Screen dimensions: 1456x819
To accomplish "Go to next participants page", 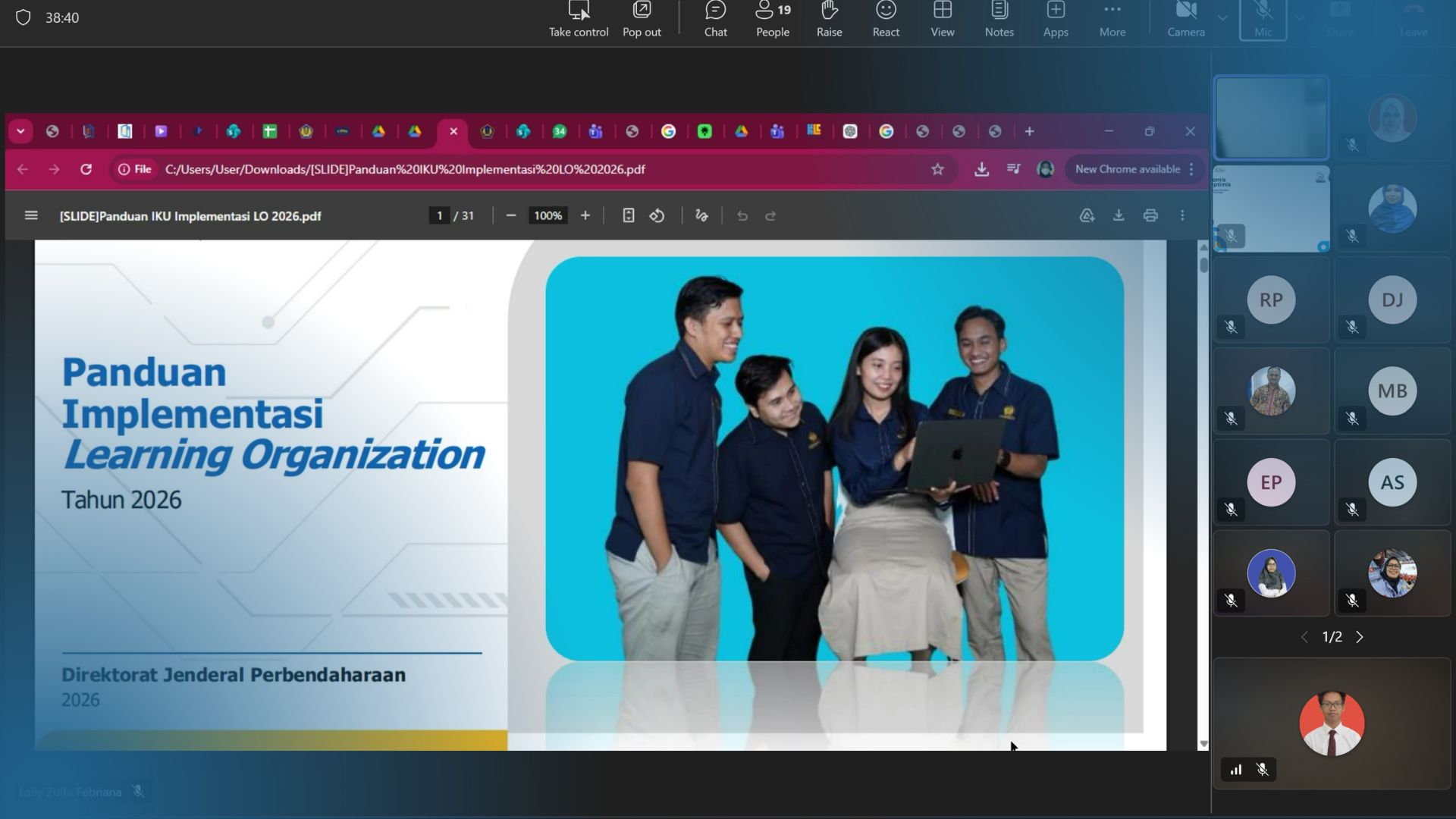I will point(1360,637).
